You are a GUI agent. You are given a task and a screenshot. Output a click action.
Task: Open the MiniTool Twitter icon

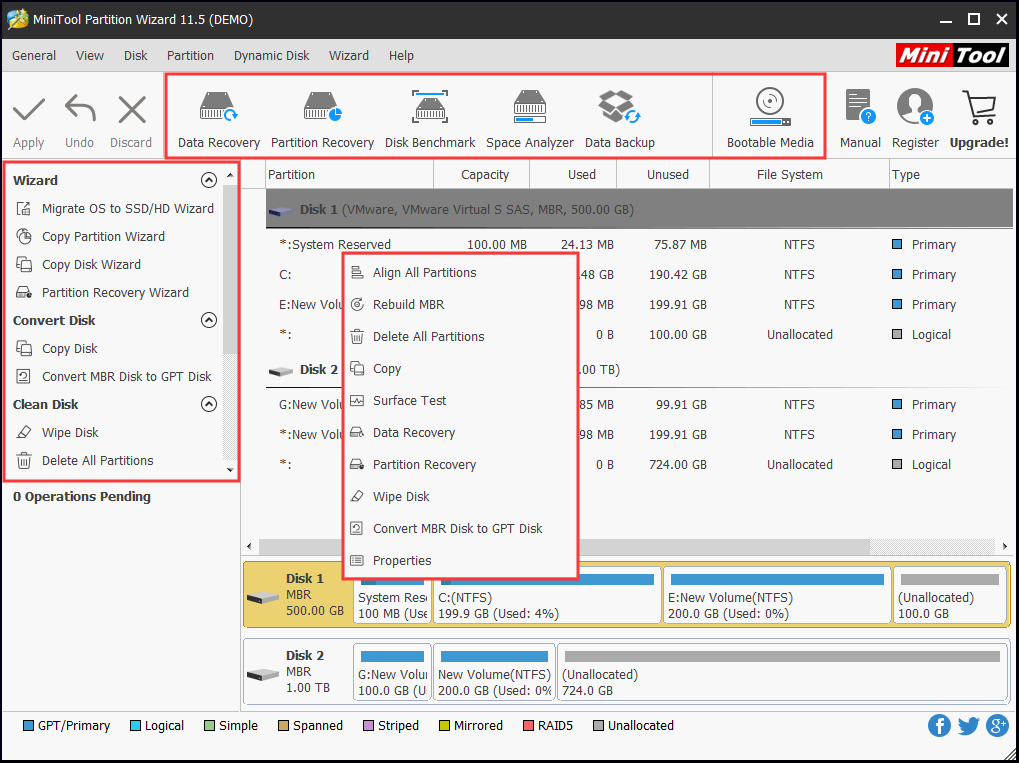968,725
